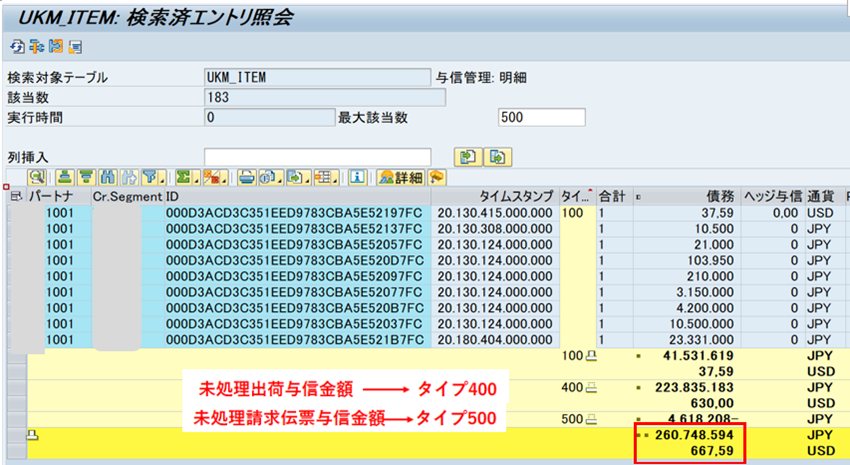Click the second top toolbar icon

[36, 47]
